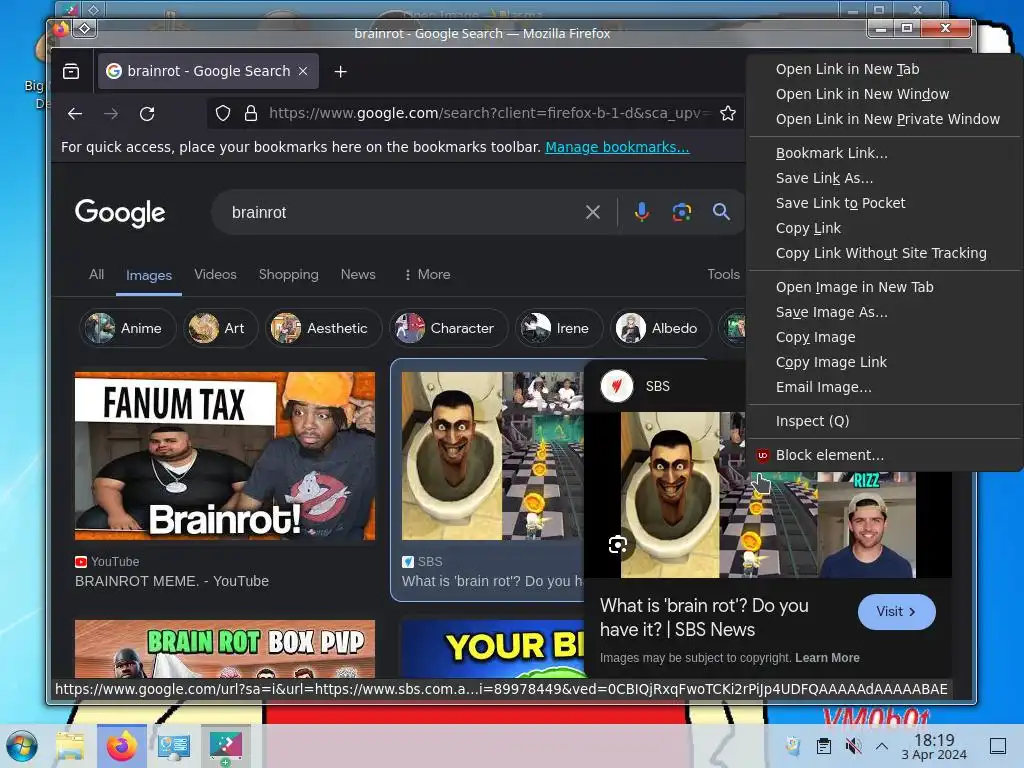Choose Save Image As entry
Screen dimensions: 1024x768
click(884, 312)
